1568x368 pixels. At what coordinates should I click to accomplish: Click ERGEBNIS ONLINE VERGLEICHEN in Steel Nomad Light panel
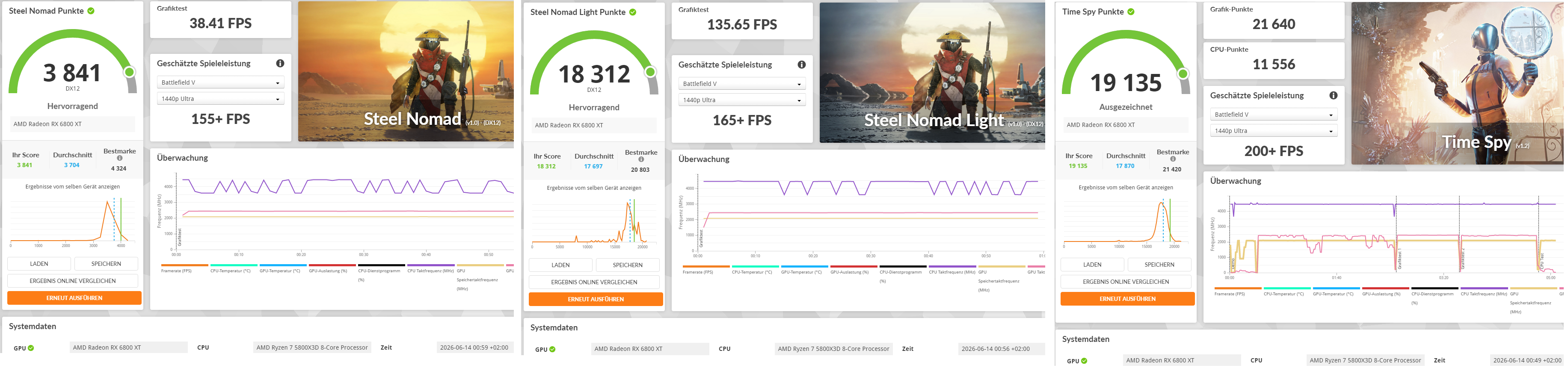[594, 282]
